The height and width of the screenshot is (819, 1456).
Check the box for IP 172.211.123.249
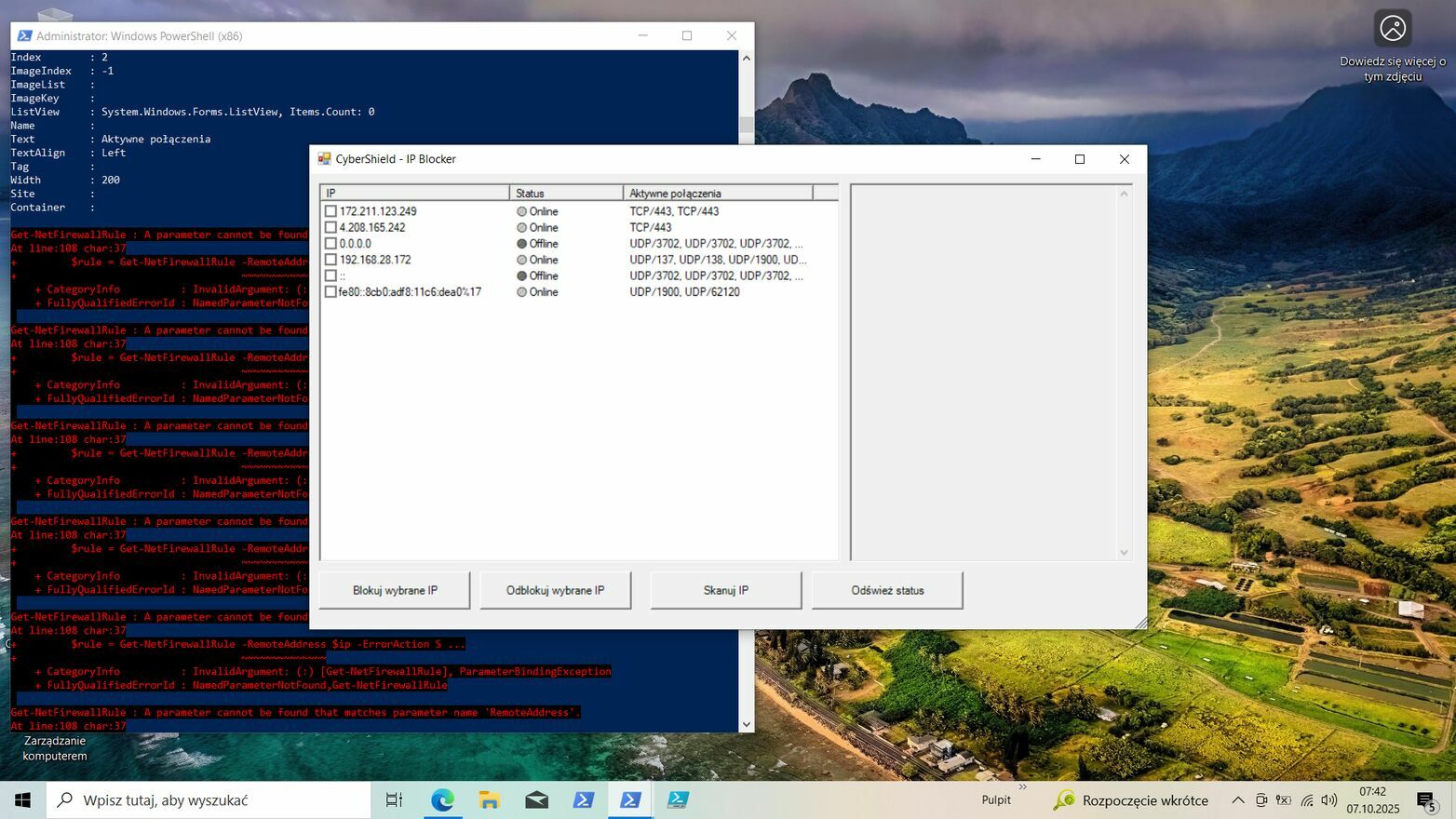[x=330, y=211]
